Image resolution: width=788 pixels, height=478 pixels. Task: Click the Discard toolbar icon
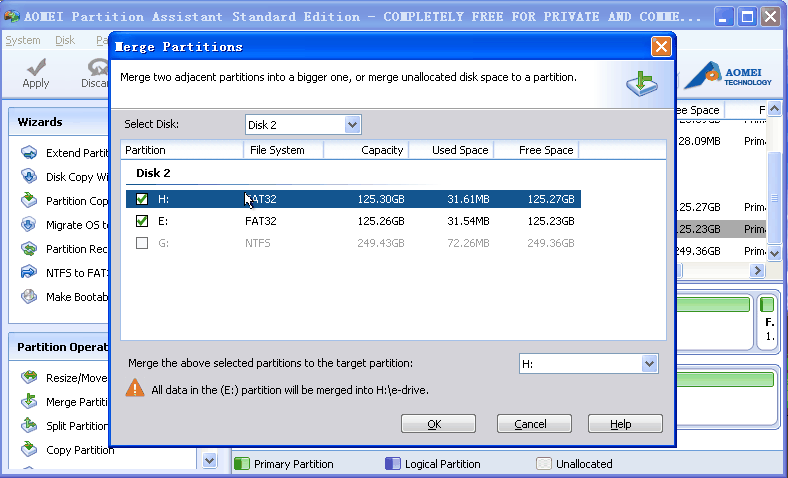pyautogui.click(x=98, y=66)
